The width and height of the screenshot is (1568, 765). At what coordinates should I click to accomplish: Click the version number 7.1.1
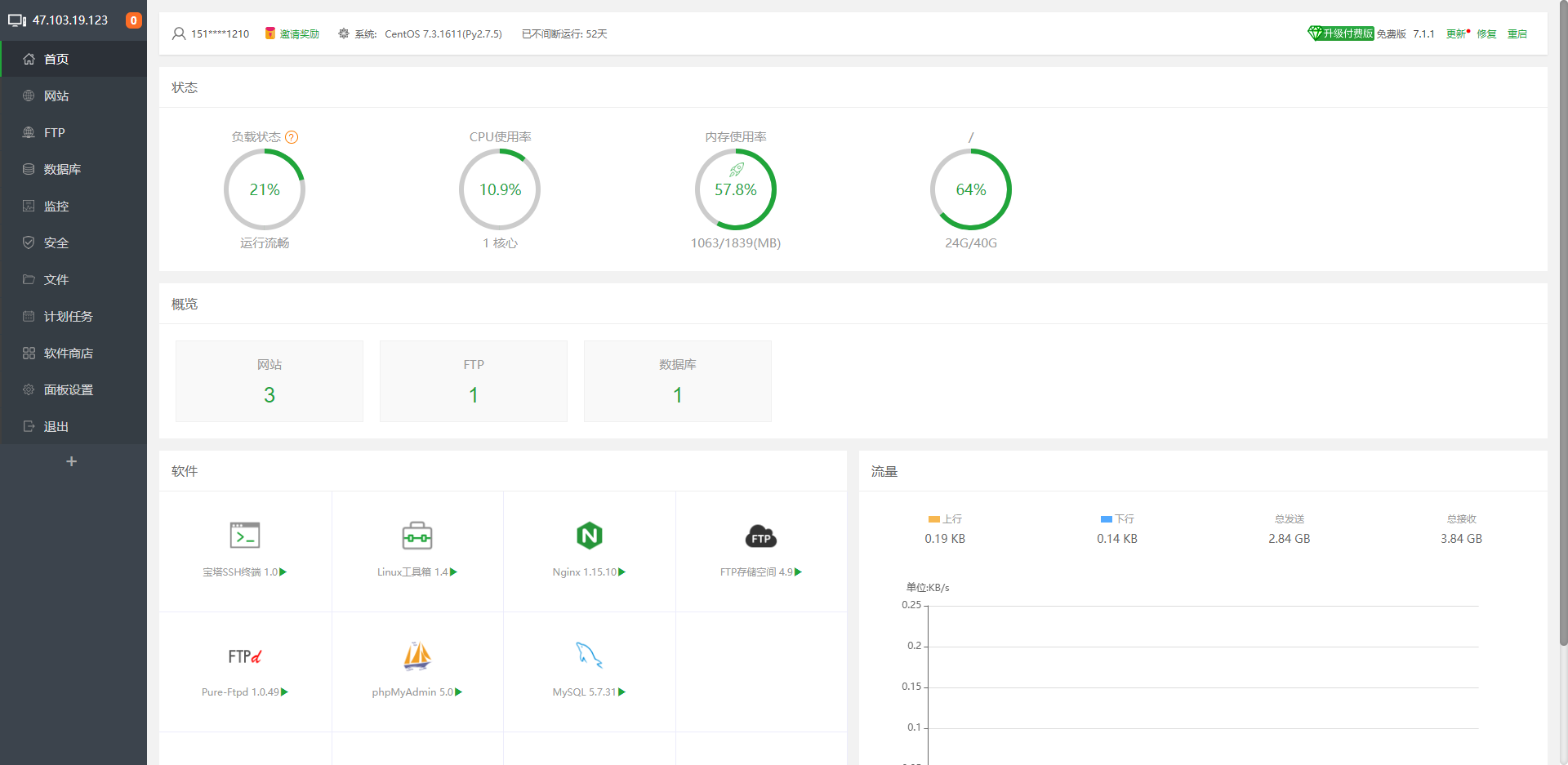[x=1424, y=34]
